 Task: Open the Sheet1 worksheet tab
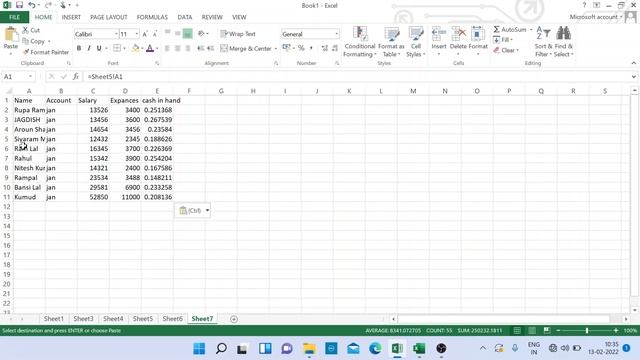pyautogui.click(x=53, y=318)
